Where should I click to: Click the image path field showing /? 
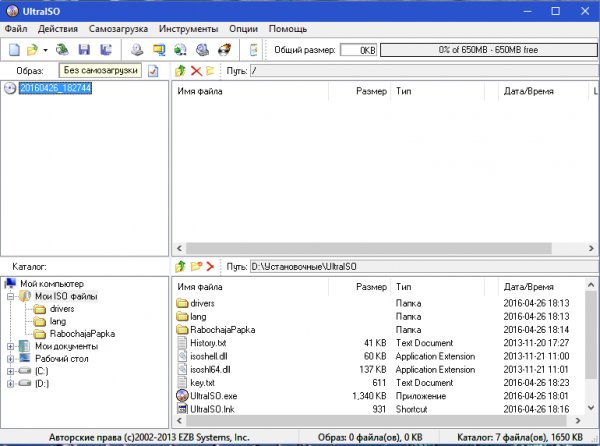(425, 71)
